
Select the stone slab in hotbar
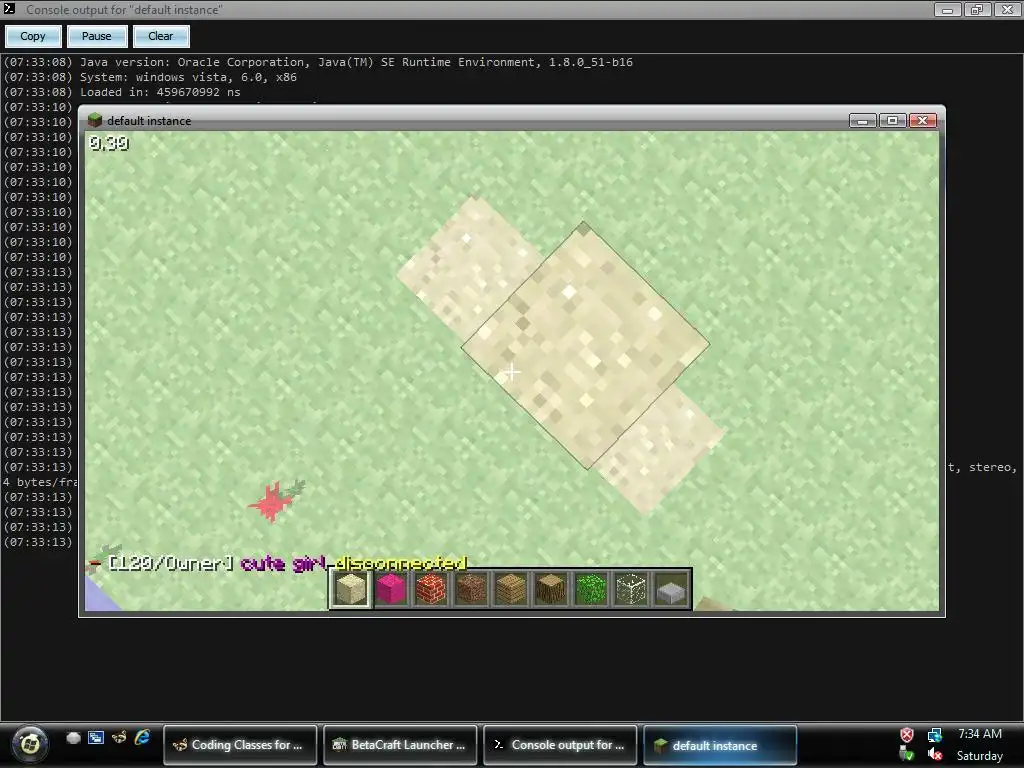pos(671,592)
